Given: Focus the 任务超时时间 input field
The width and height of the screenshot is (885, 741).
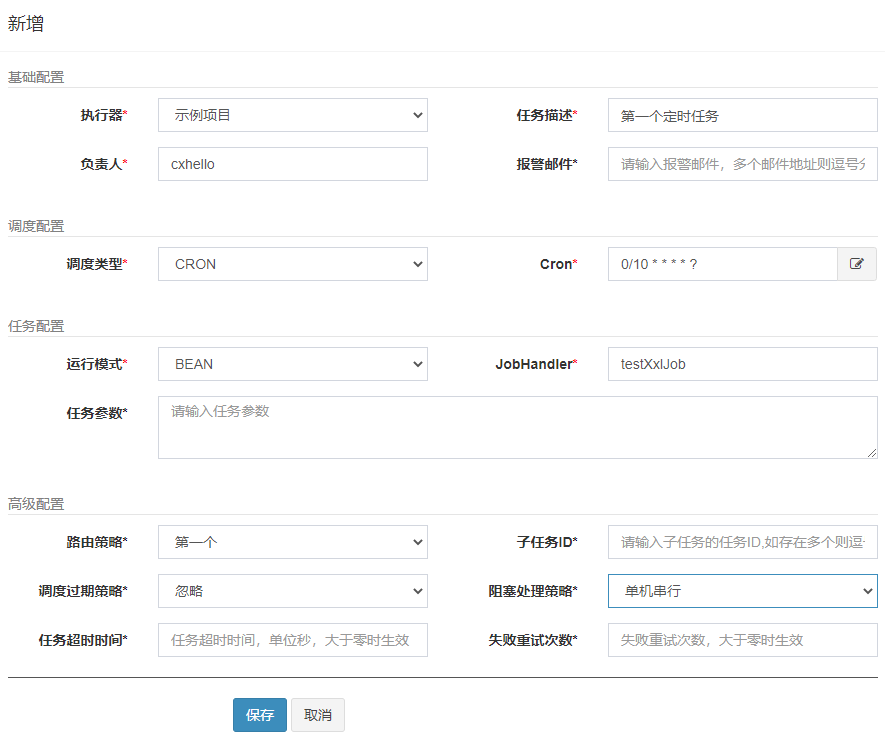Looking at the screenshot, I should click(x=293, y=640).
